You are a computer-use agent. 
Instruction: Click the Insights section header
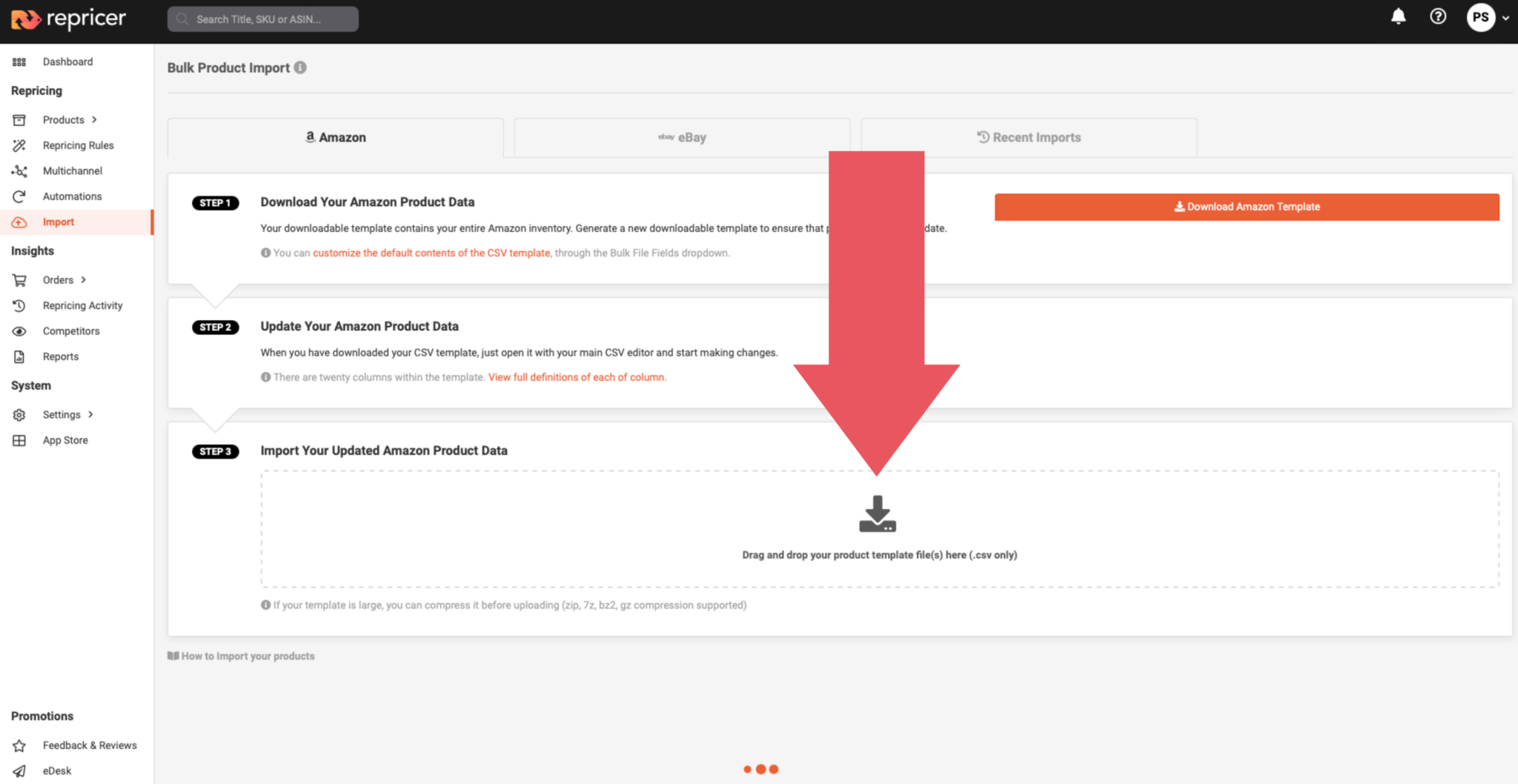coord(33,250)
